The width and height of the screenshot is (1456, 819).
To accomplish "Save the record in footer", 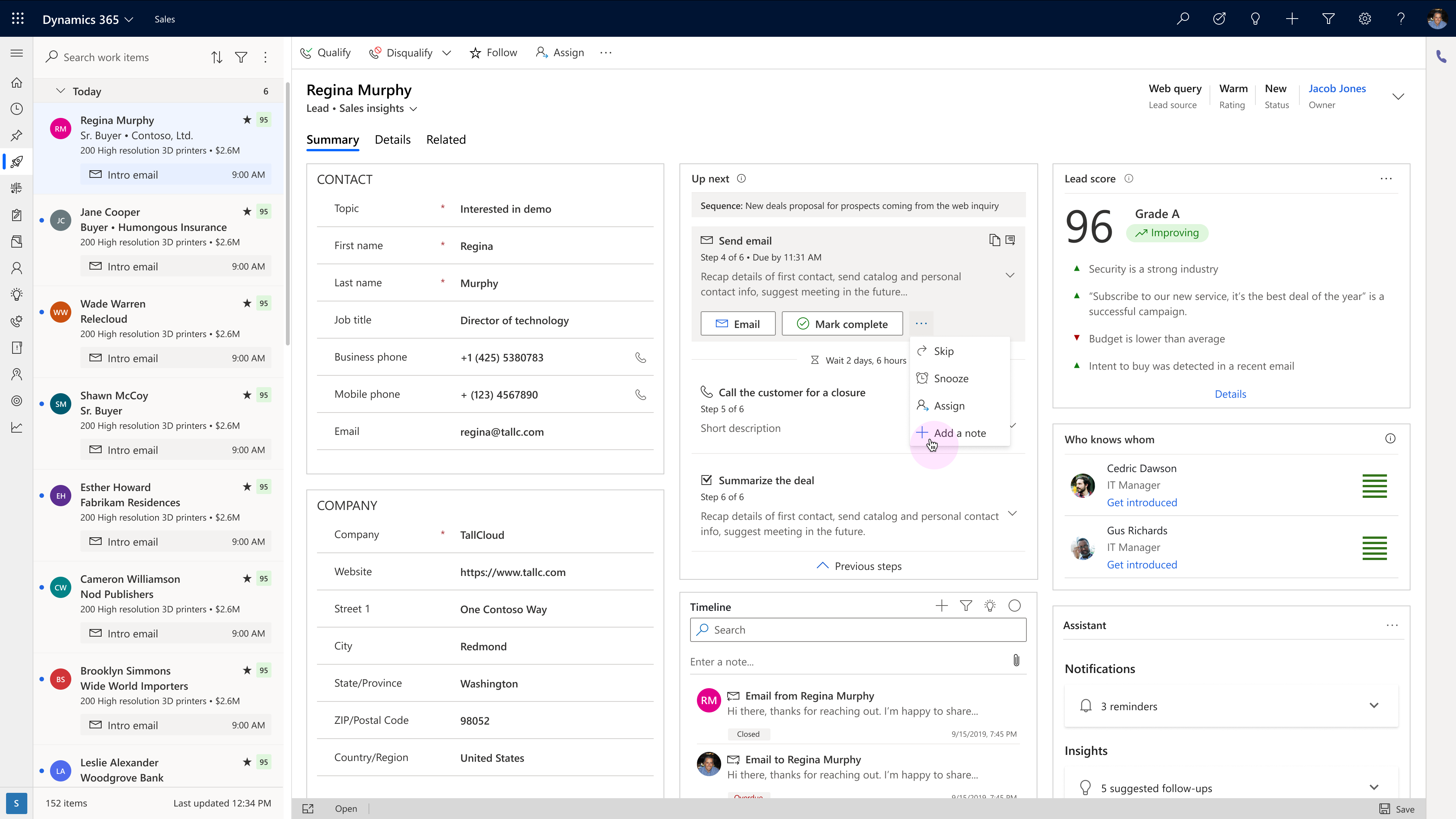I will [1396, 809].
